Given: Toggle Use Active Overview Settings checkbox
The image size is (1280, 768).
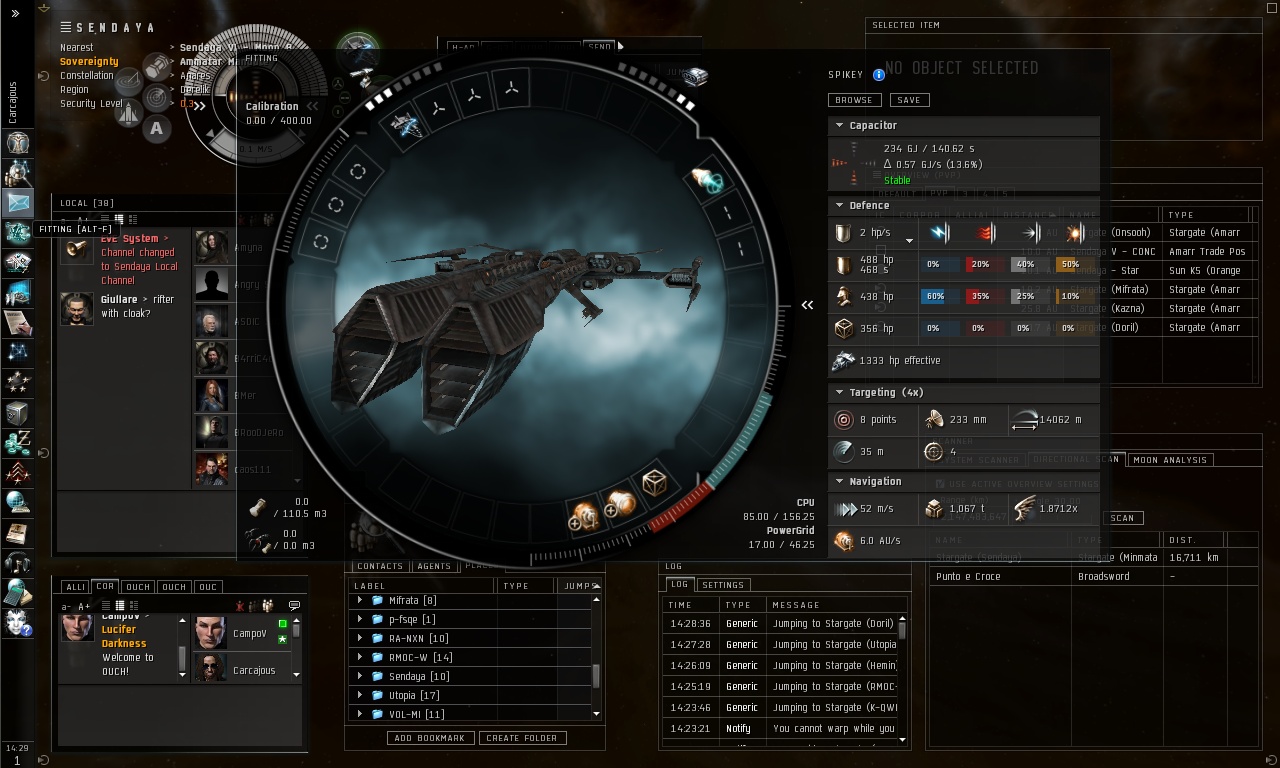Looking at the screenshot, I should [x=940, y=484].
